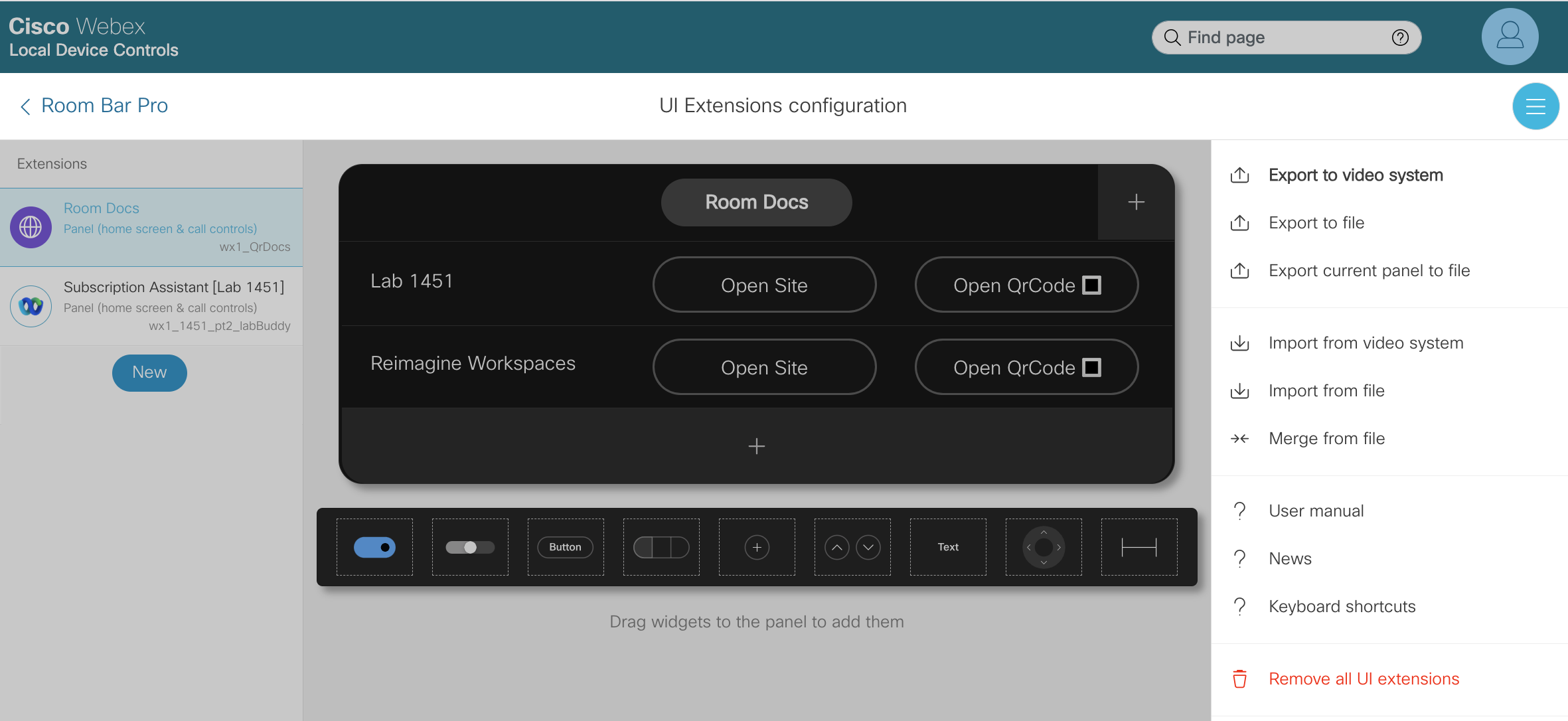Add a new page with plus tab

click(1136, 202)
